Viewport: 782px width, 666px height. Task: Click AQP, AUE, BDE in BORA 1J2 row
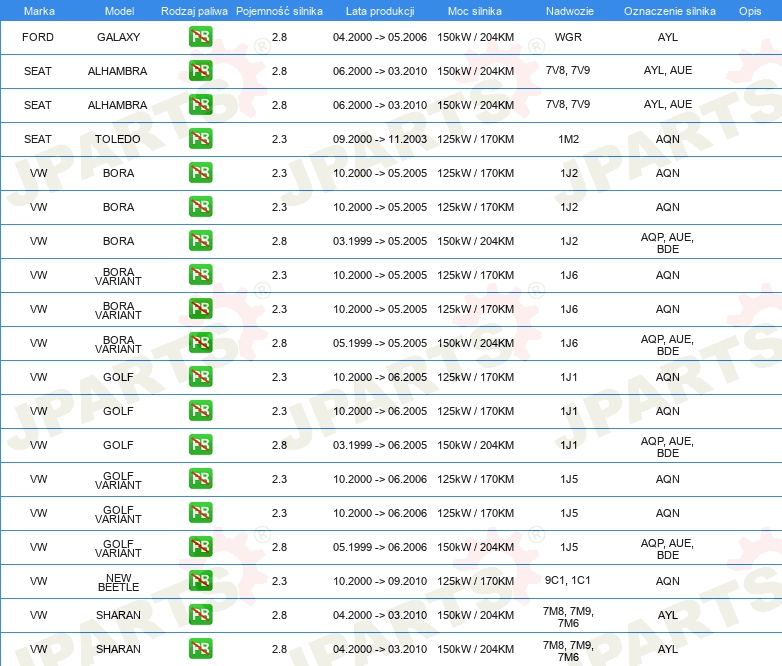click(668, 243)
